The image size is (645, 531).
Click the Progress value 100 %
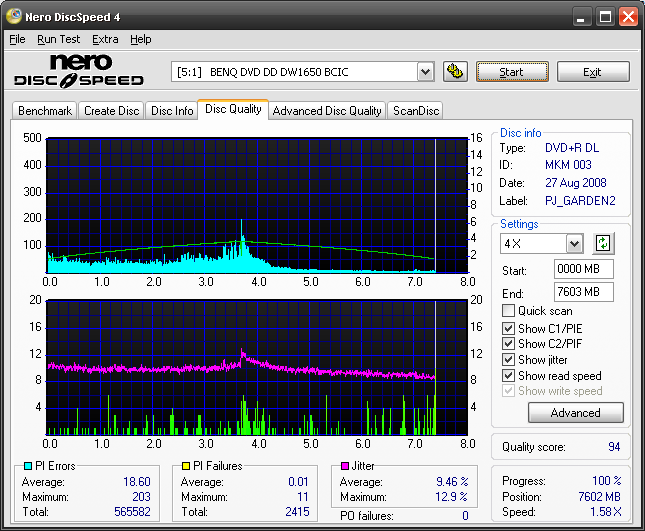pos(607,481)
